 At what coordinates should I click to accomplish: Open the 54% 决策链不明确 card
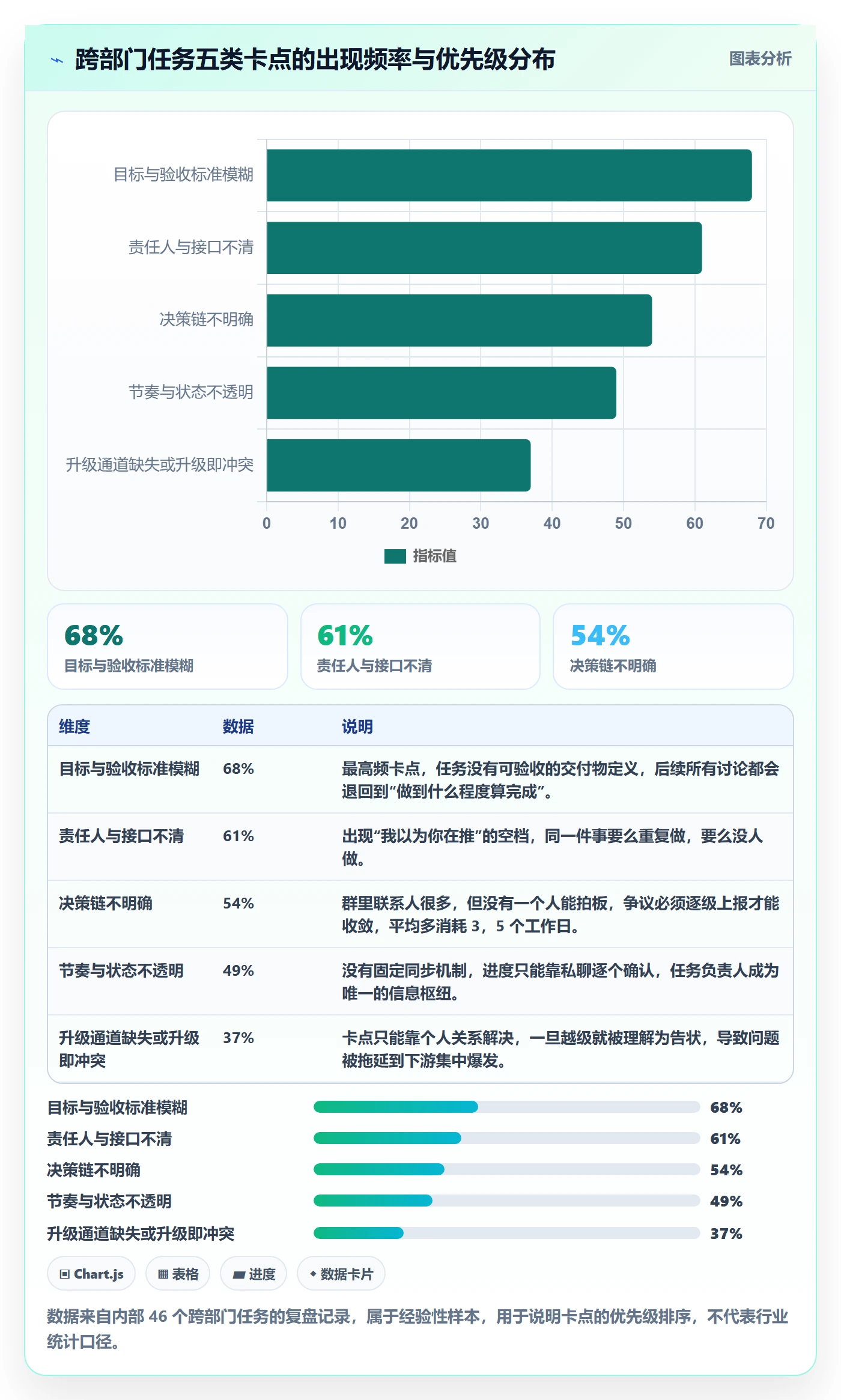(x=673, y=647)
